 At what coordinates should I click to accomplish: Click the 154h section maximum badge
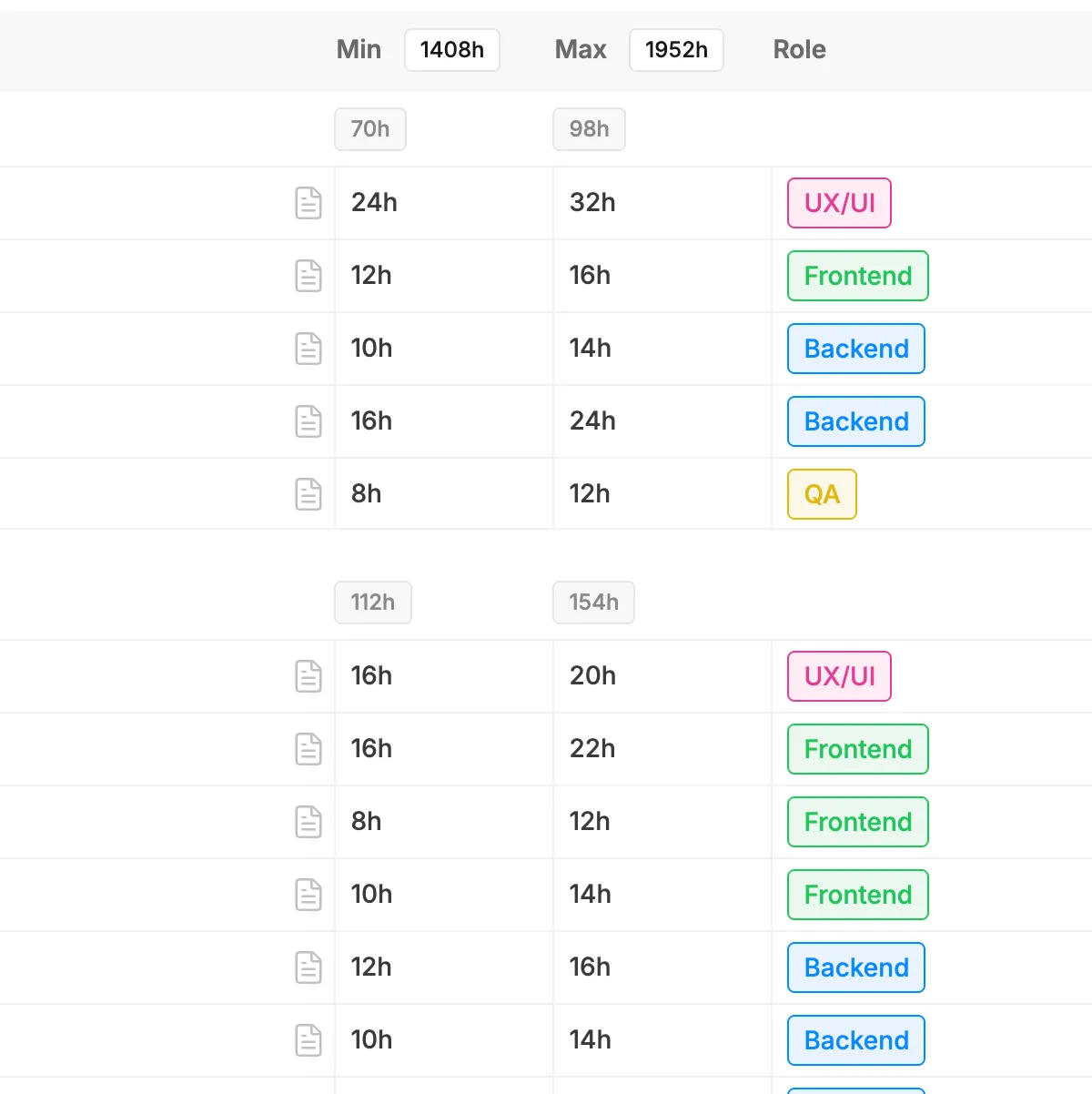click(x=593, y=603)
